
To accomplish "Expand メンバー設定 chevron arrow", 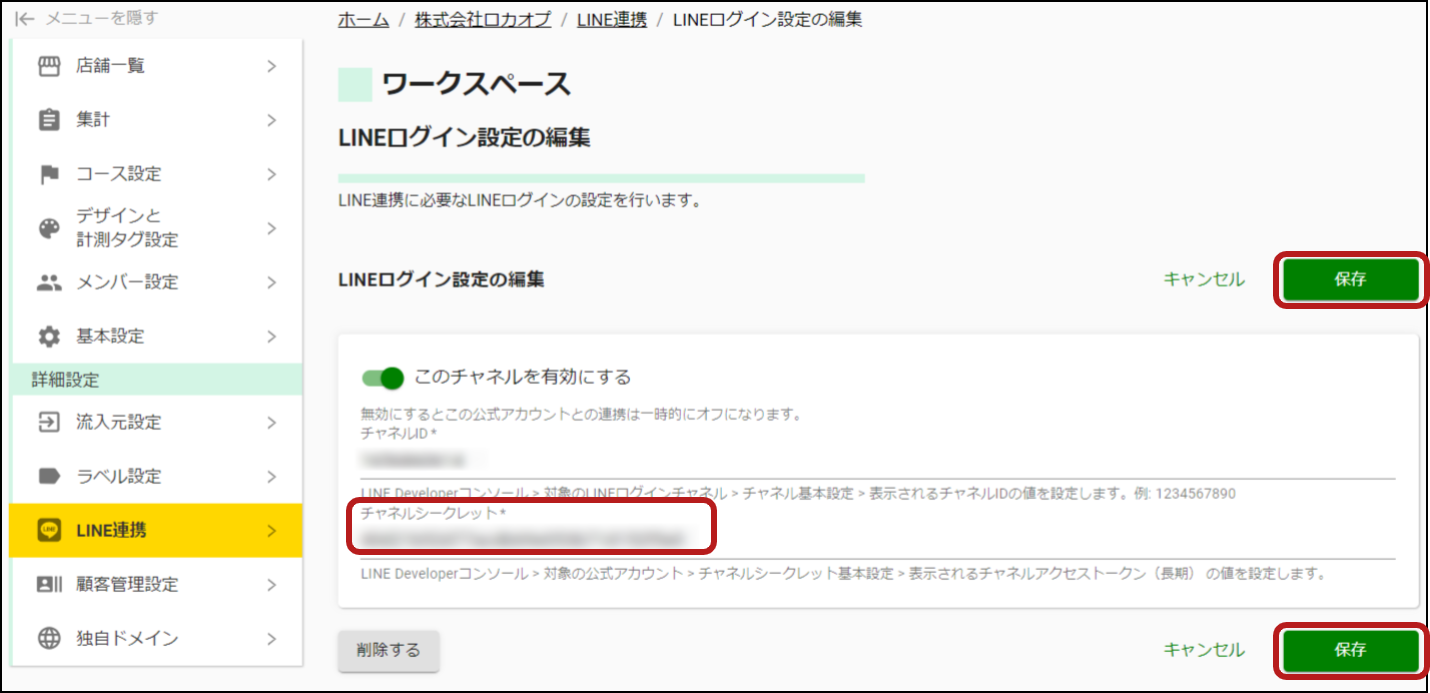I will [x=271, y=282].
